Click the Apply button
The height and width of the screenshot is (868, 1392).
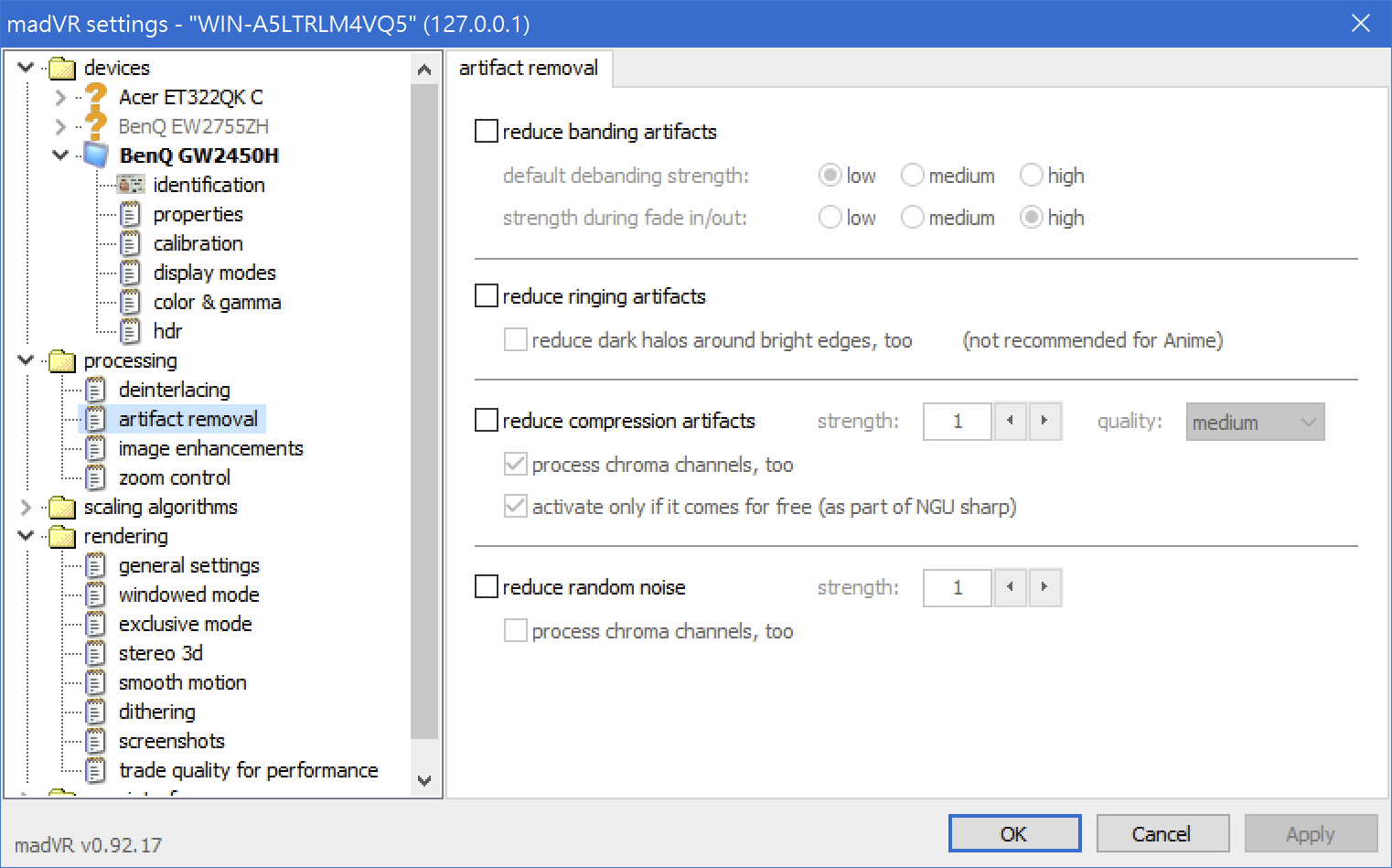1311,833
